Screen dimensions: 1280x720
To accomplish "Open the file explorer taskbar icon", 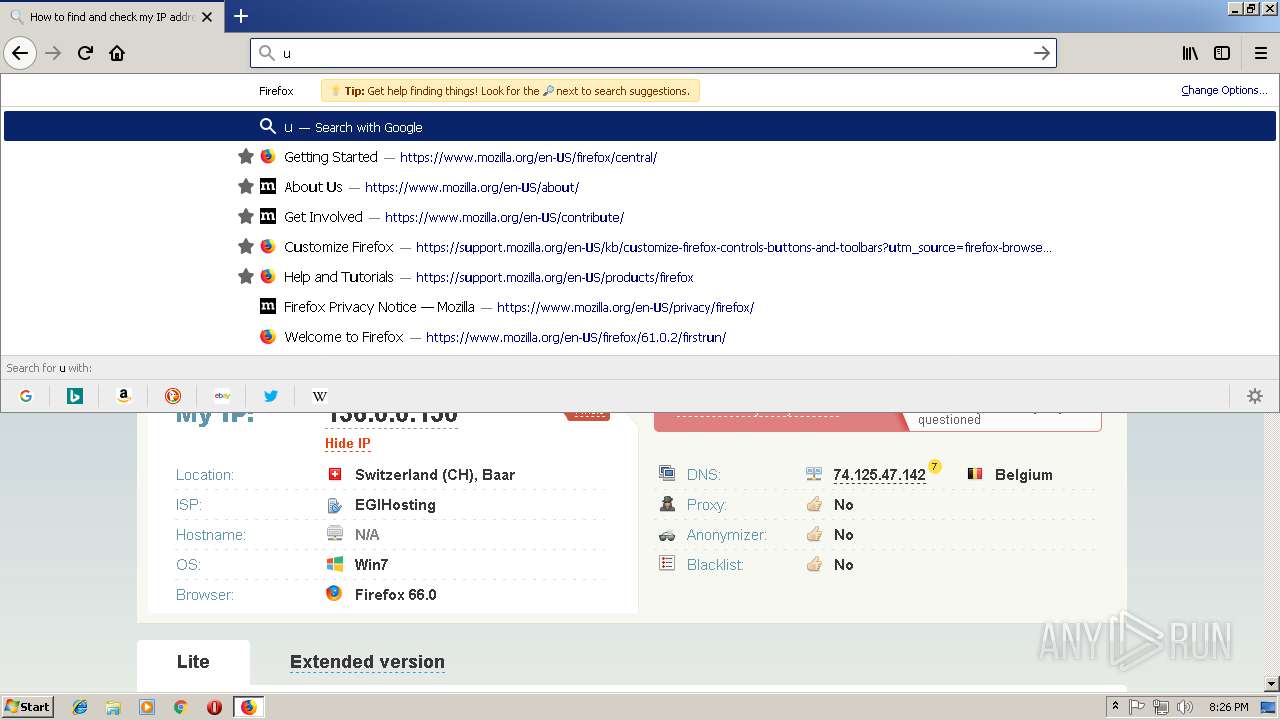I will [x=113, y=707].
